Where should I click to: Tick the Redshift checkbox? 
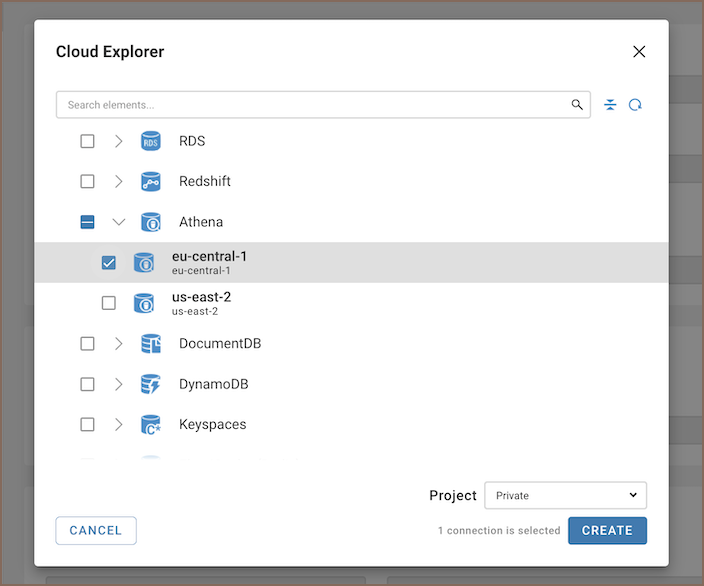[87, 182]
